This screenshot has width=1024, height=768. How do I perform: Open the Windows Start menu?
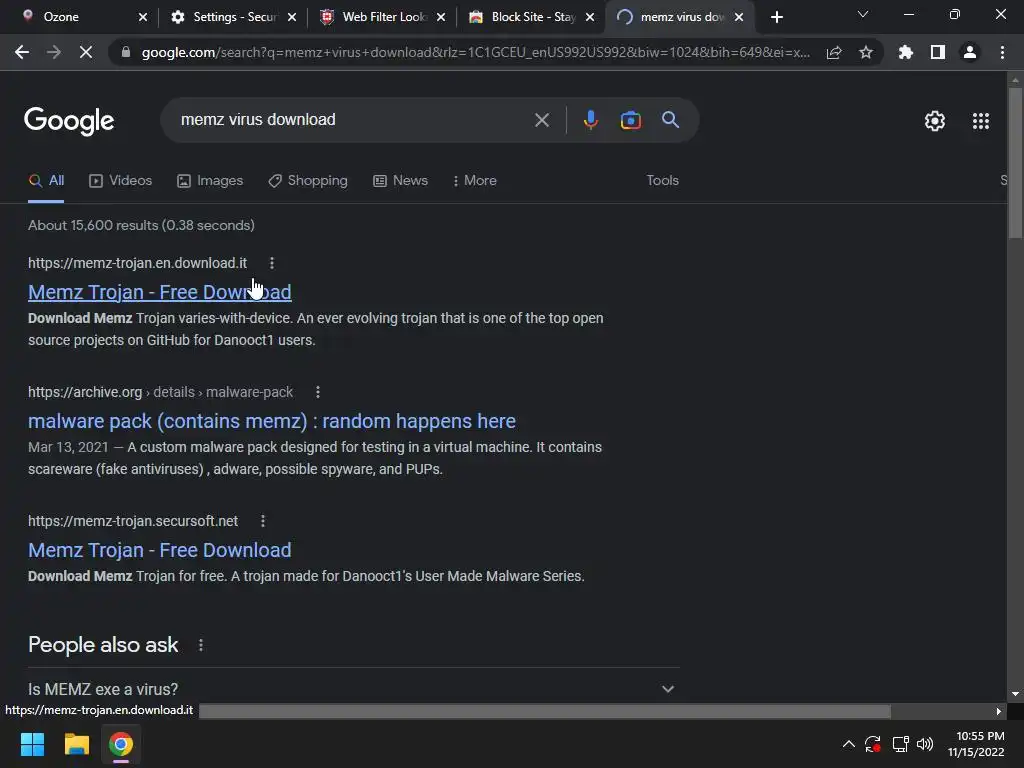coord(32,744)
